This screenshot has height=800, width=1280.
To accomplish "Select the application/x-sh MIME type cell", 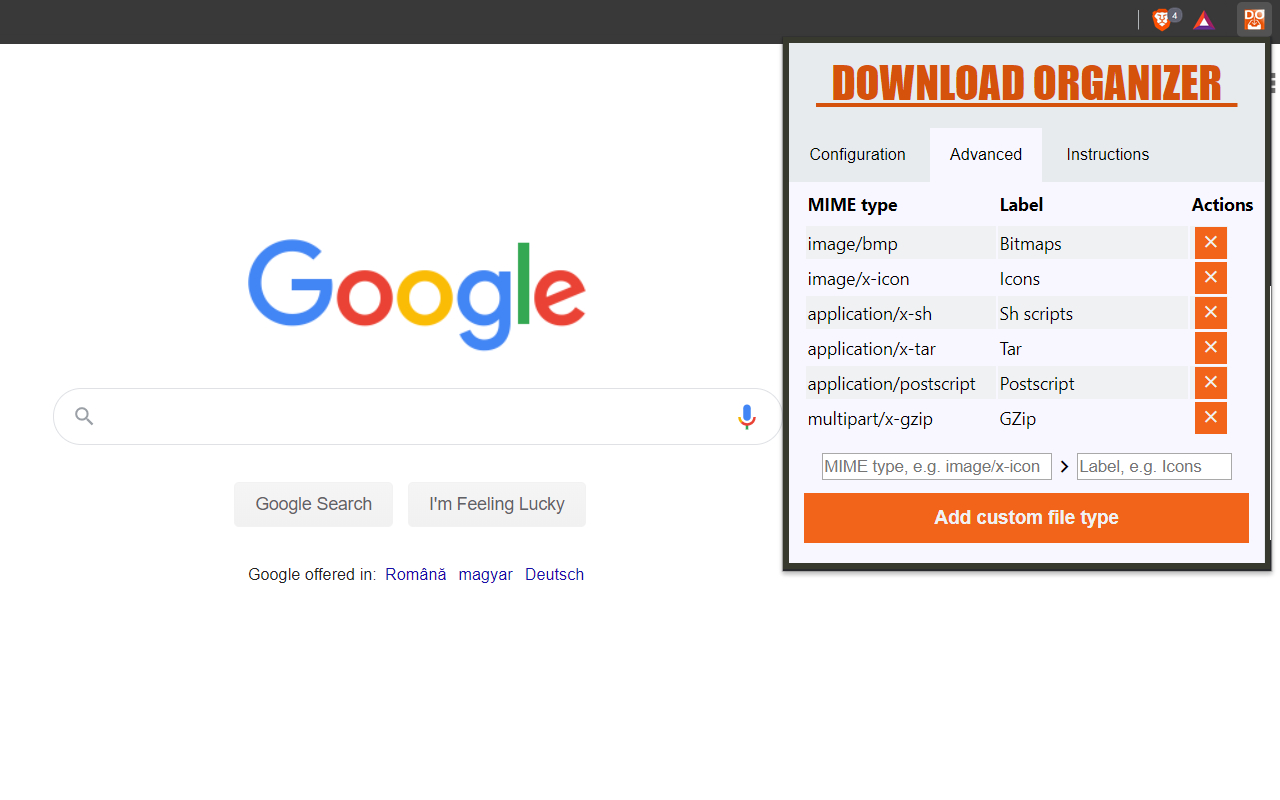I will [x=900, y=313].
